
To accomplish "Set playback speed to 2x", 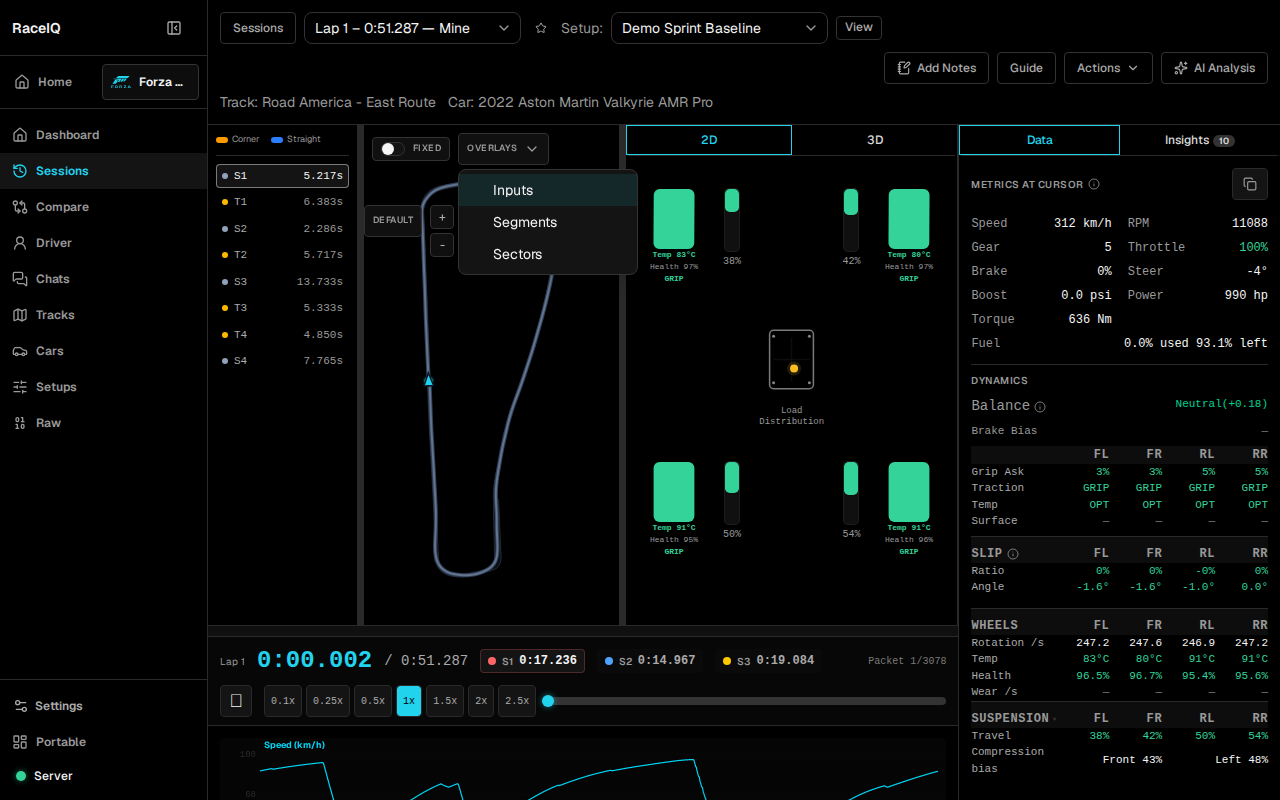I will coord(481,701).
